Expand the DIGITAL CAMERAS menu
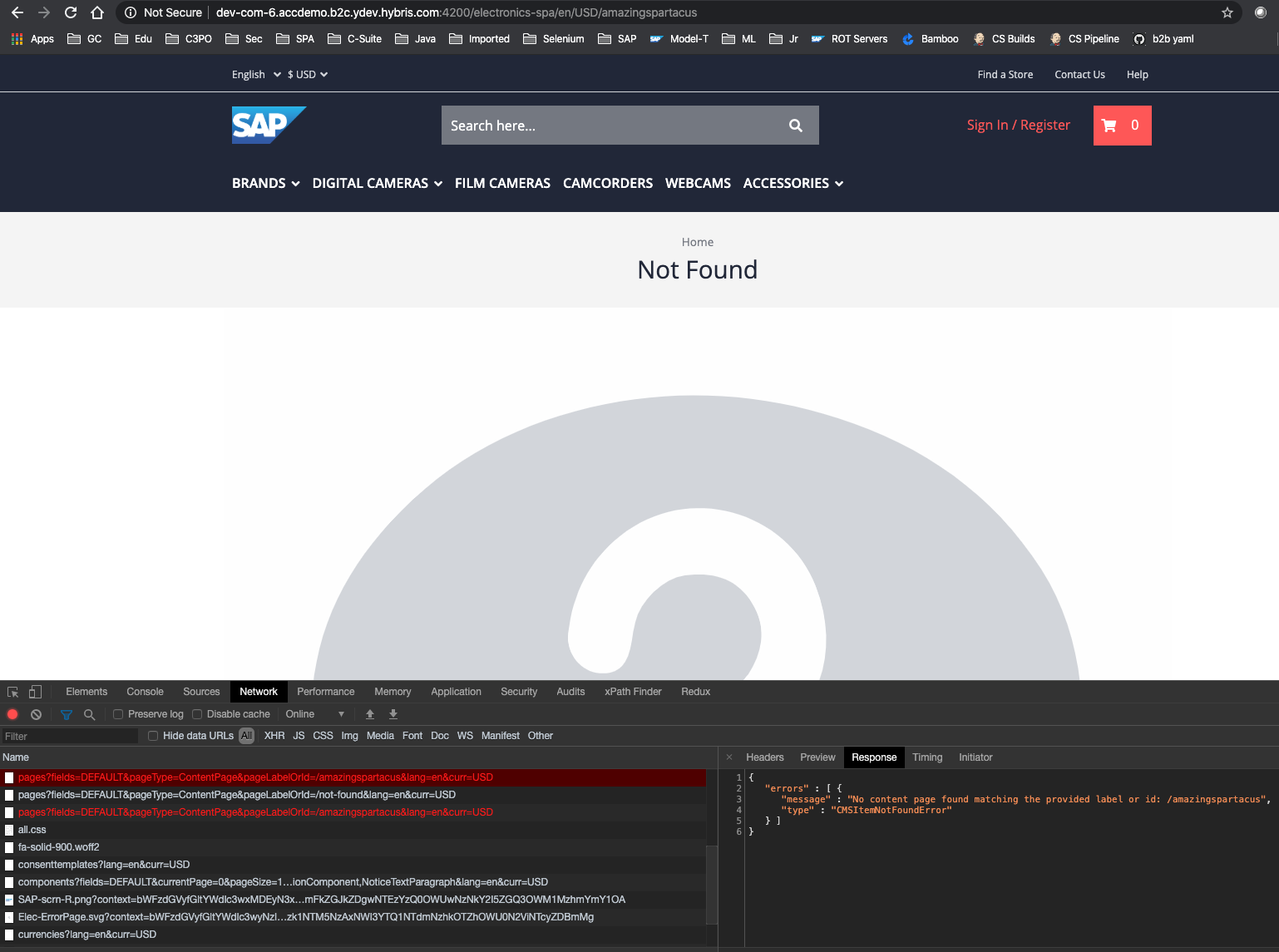The image size is (1279, 952). (377, 183)
